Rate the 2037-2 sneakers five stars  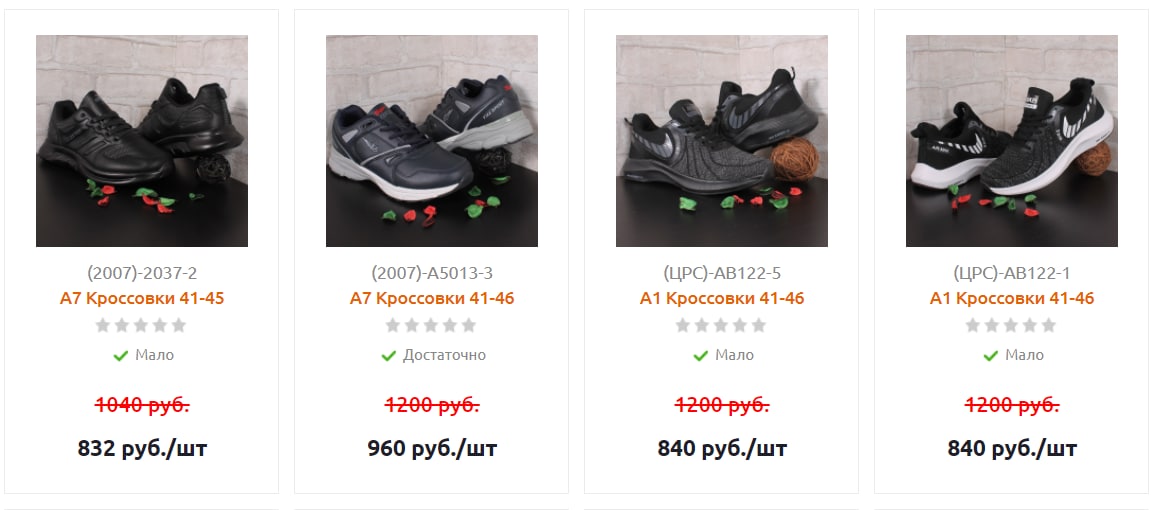(179, 325)
